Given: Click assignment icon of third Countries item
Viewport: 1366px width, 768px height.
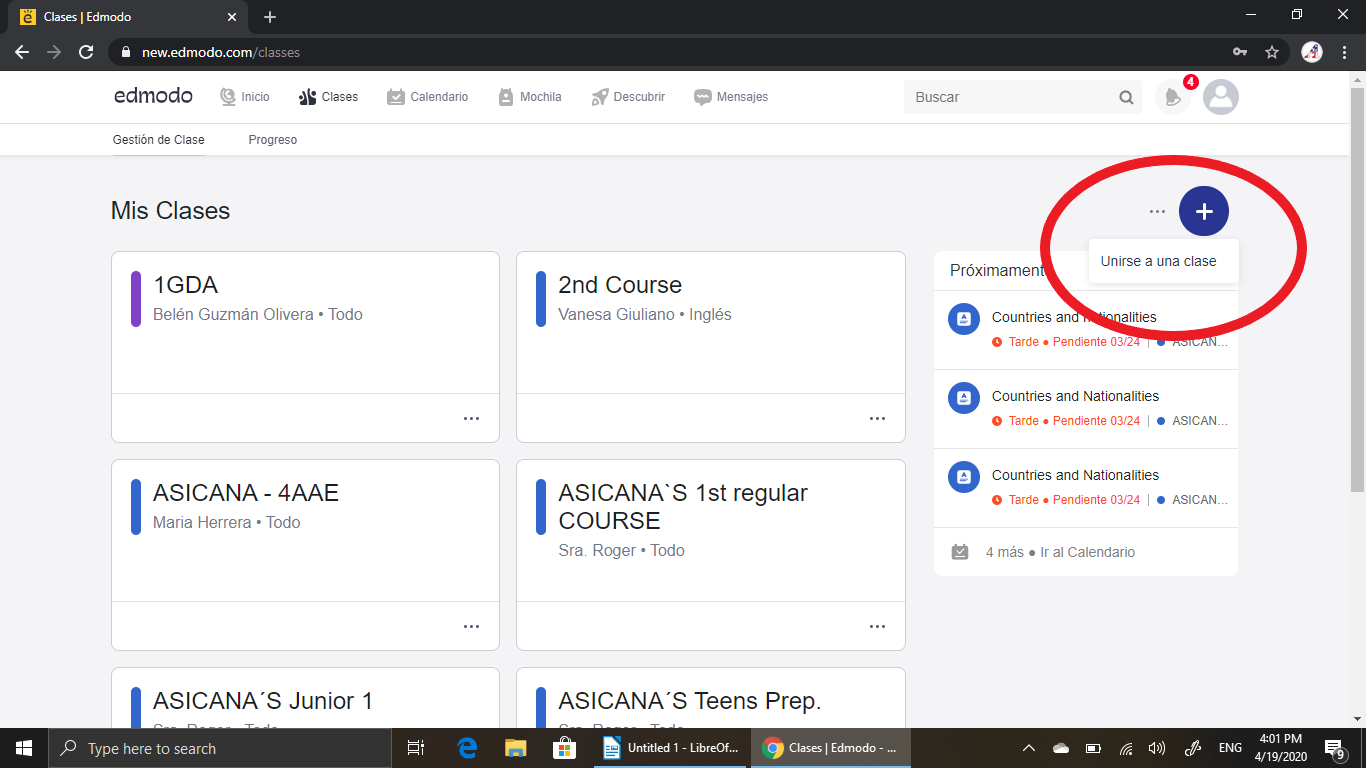Looking at the screenshot, I should [x=964, y=477].
